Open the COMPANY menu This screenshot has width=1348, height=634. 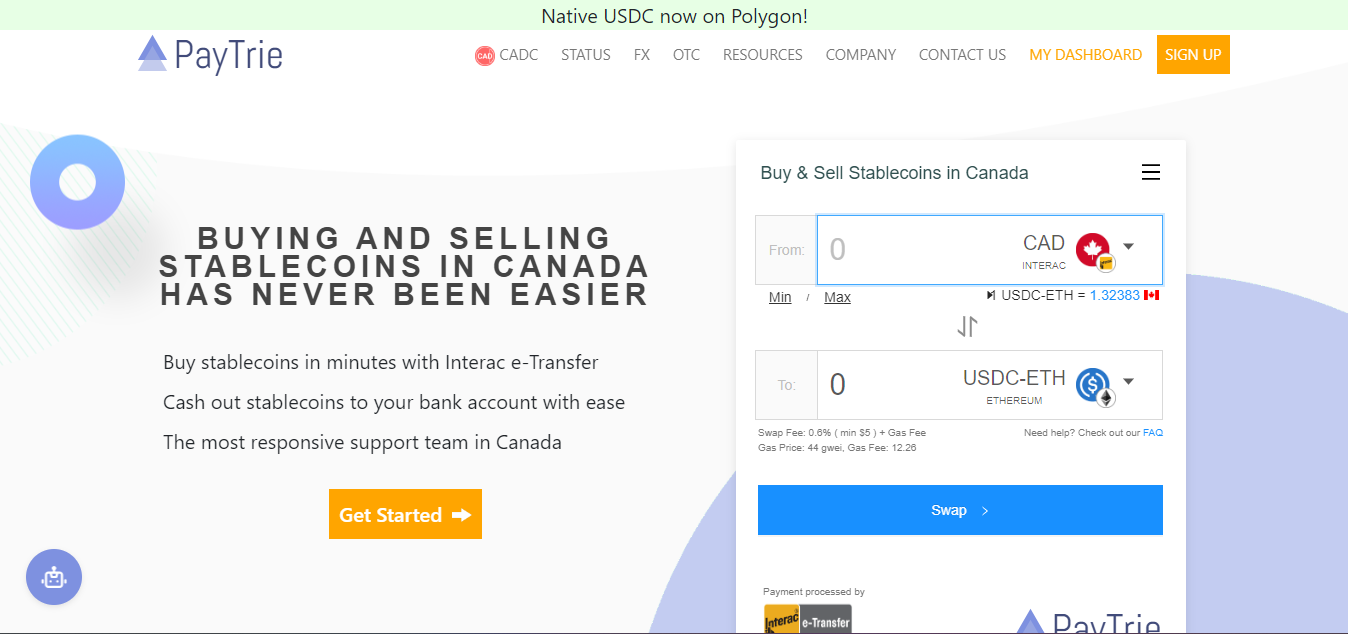(861, 55)
